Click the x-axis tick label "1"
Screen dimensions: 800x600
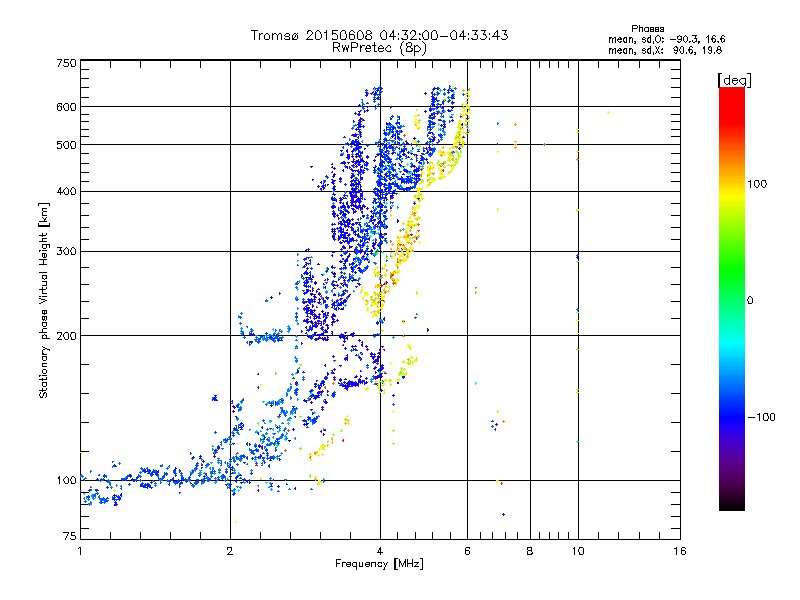[80, 551]
